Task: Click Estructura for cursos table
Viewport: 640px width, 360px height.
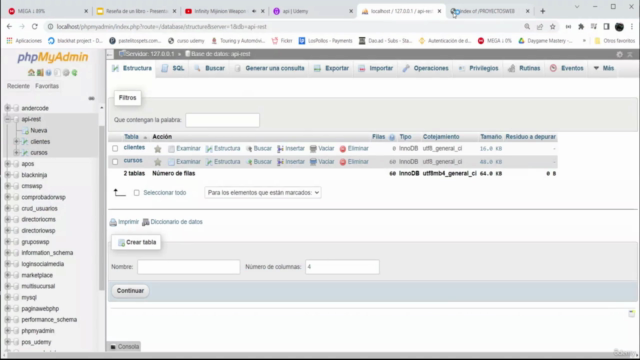Action: click(223, 162)
